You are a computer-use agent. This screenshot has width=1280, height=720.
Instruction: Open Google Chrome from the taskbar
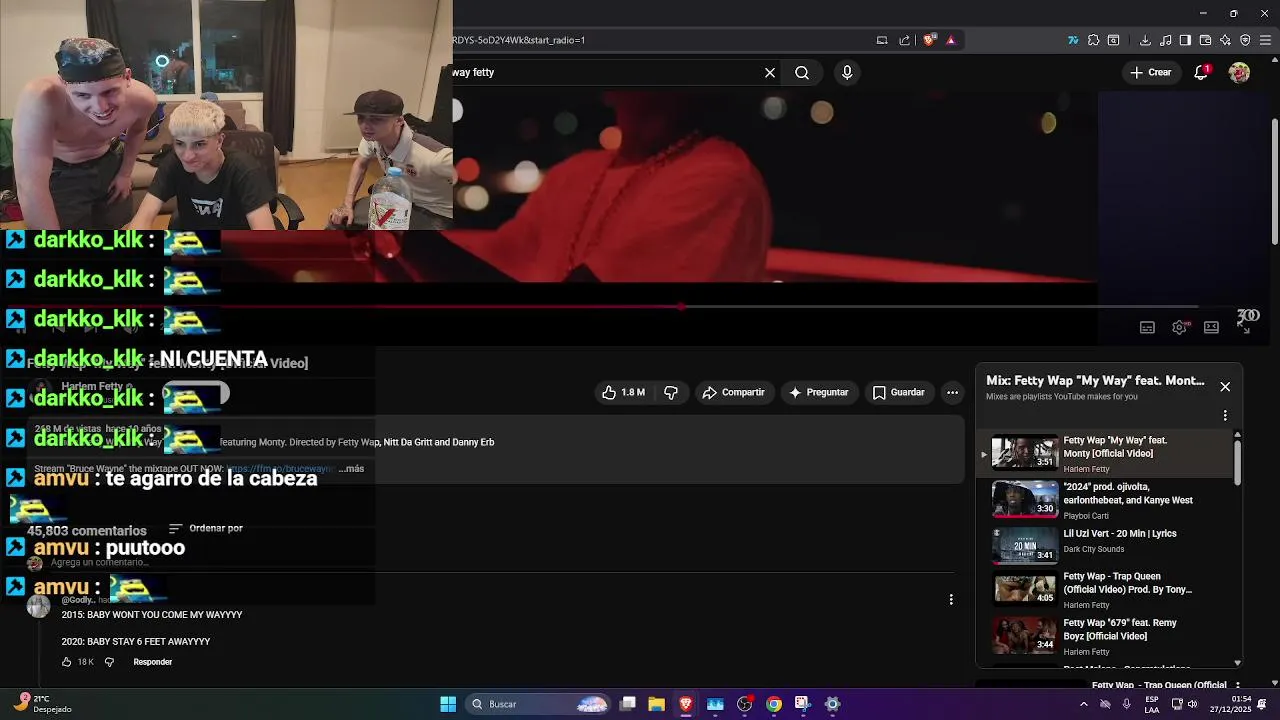click(x=774, y=704)
